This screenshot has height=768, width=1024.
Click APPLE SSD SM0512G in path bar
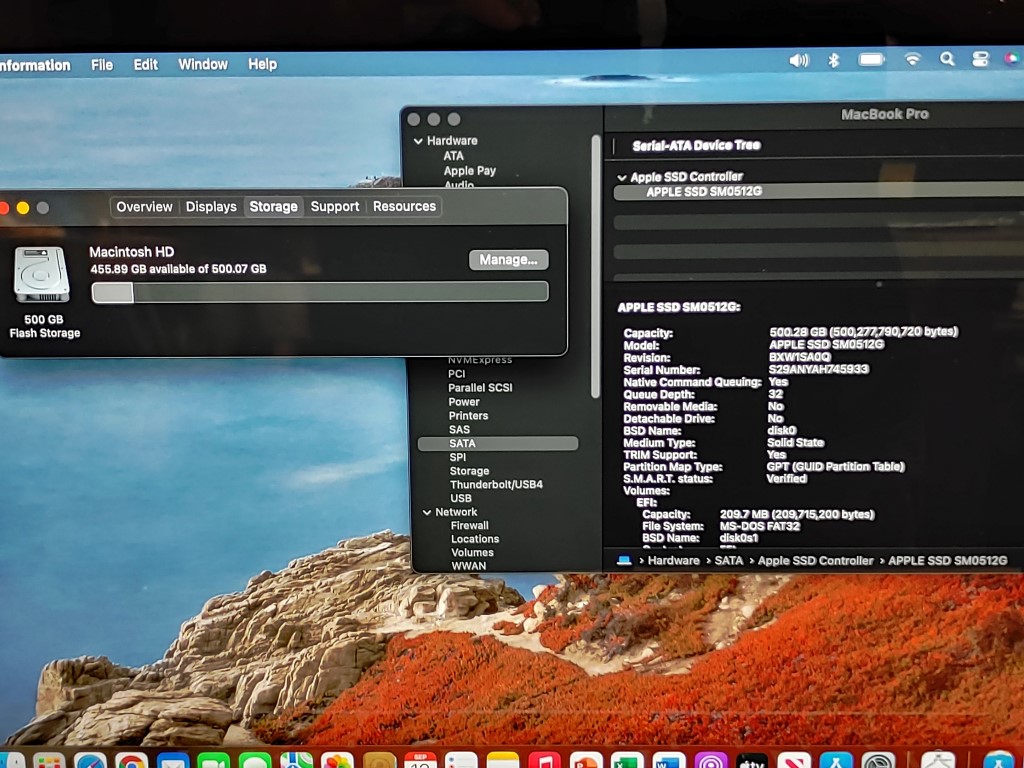coord(948,560)
